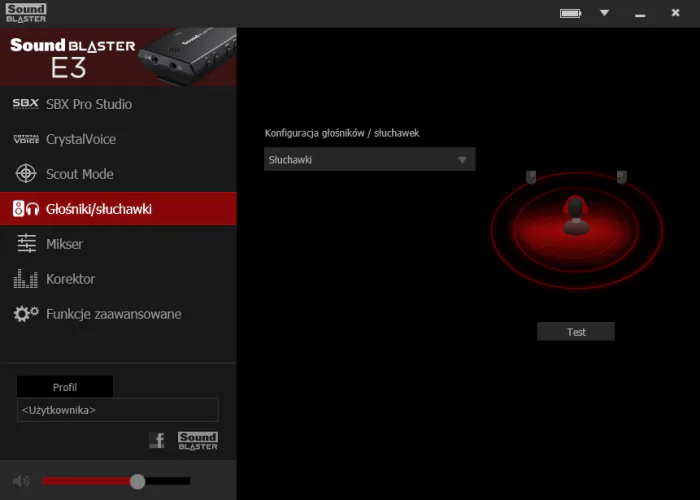Click the mixer sliders icon
This screenshot has width=700, height=500.
coord(26,243)
